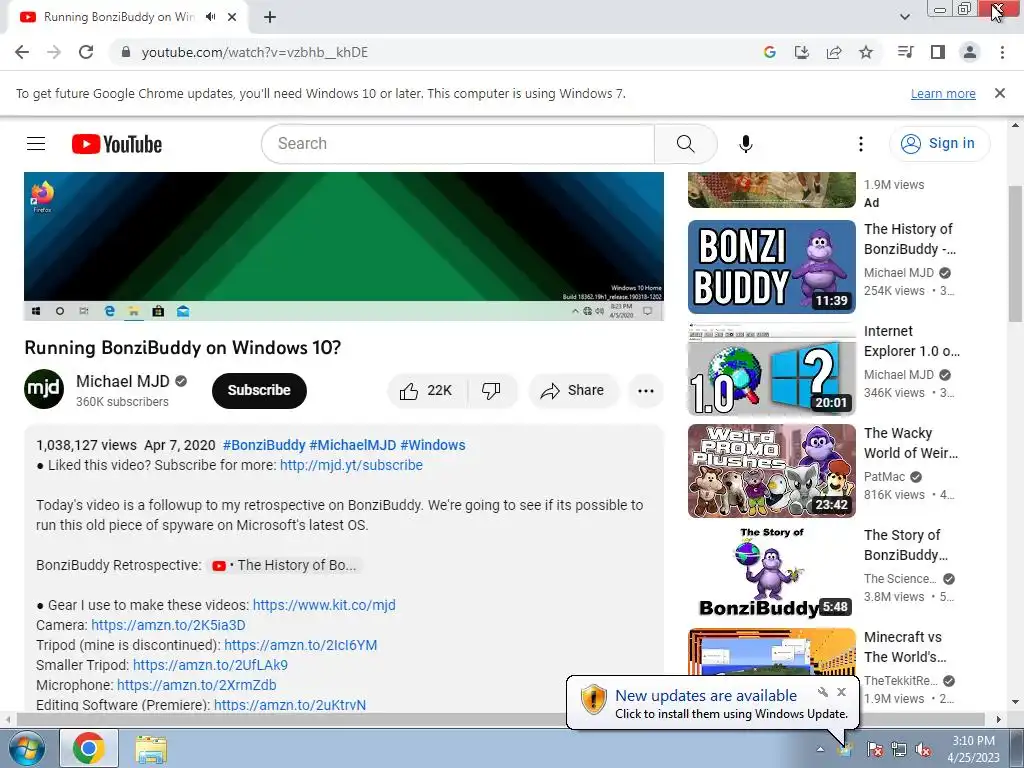The height and width of the screenshot is (768, 1024).
Task: Open Chrome's media control icon
Action: [x=905, y=52]
